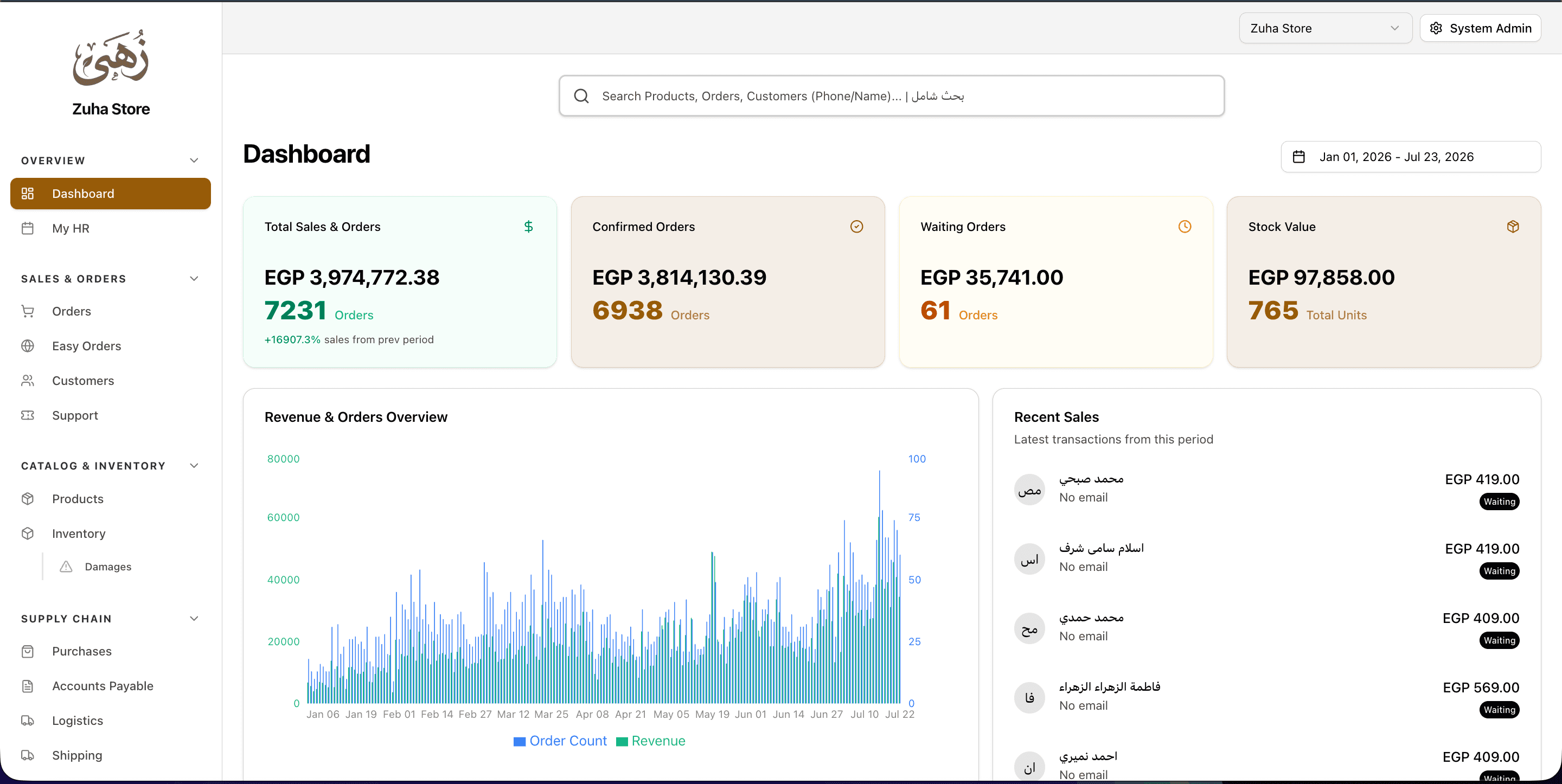Open Inventory in sidebar
Image resolution: width=1562 pixels, height=784 pixels.
click(x=110, y=533)
